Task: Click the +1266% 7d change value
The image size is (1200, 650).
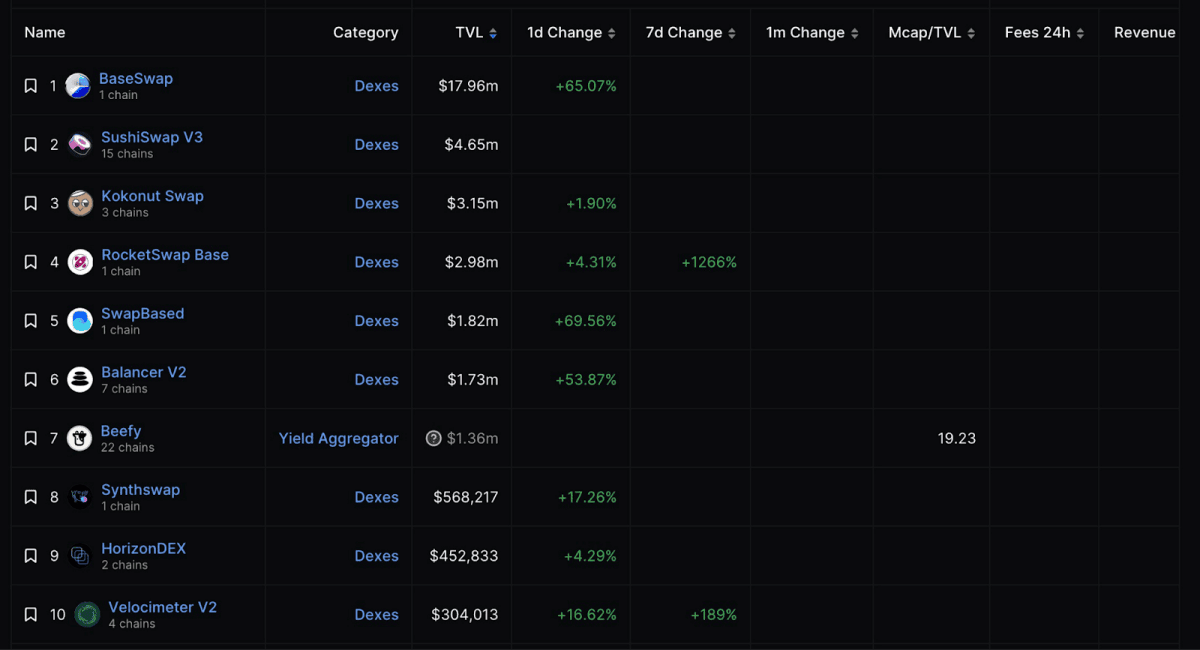Action: pyautogui.click(x=709, y=262)
